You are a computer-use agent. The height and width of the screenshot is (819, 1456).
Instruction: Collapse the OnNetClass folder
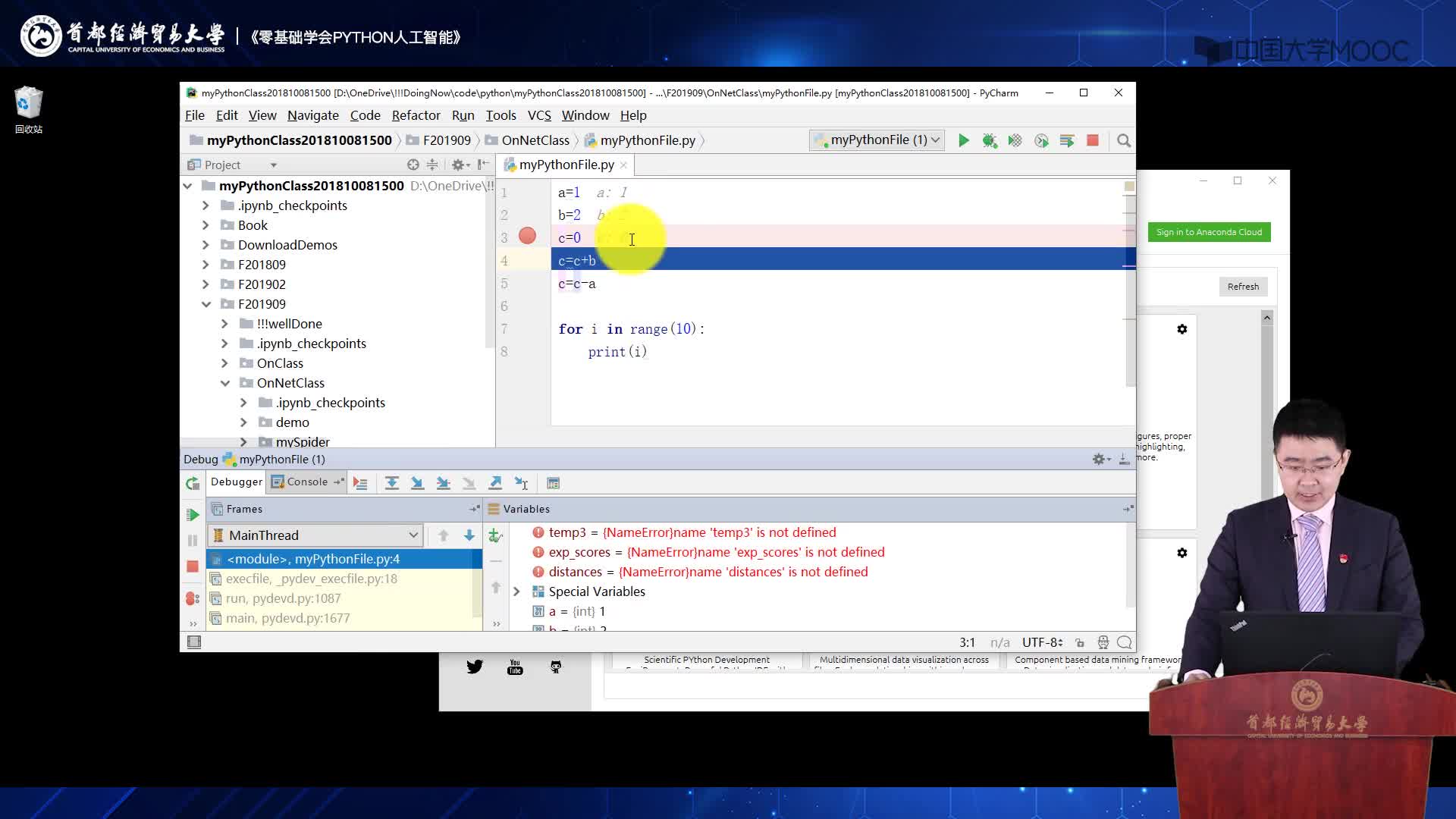coord(224,383)
